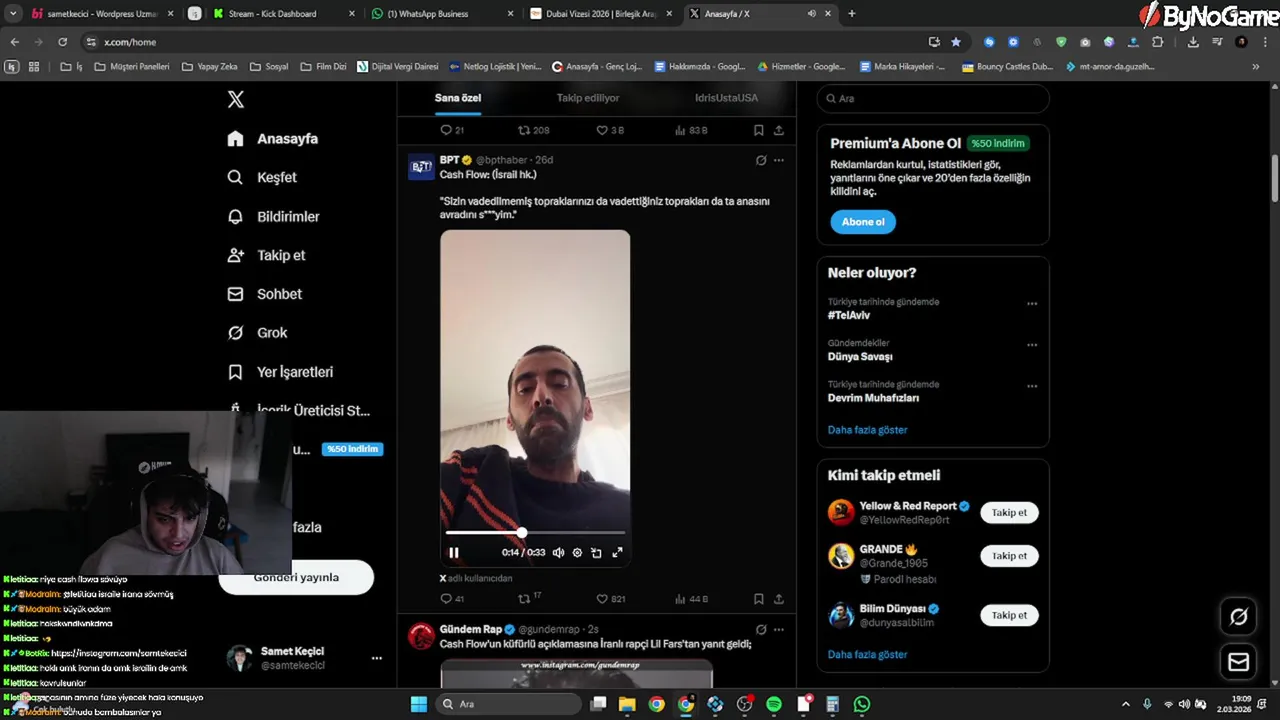This screenshot has width=1280, height=720.
Task: Open the #TelAviv trending topic
Action: (x=848, y=315)
